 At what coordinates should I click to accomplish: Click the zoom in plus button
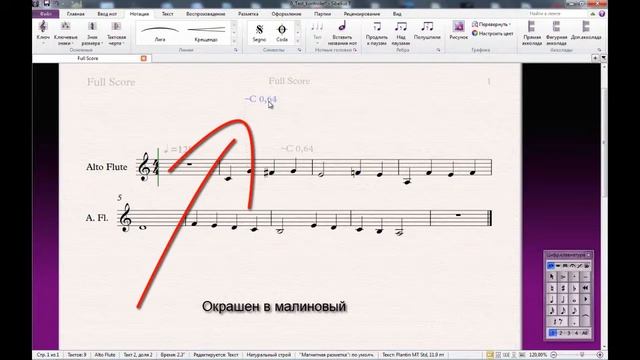(600, 355)
